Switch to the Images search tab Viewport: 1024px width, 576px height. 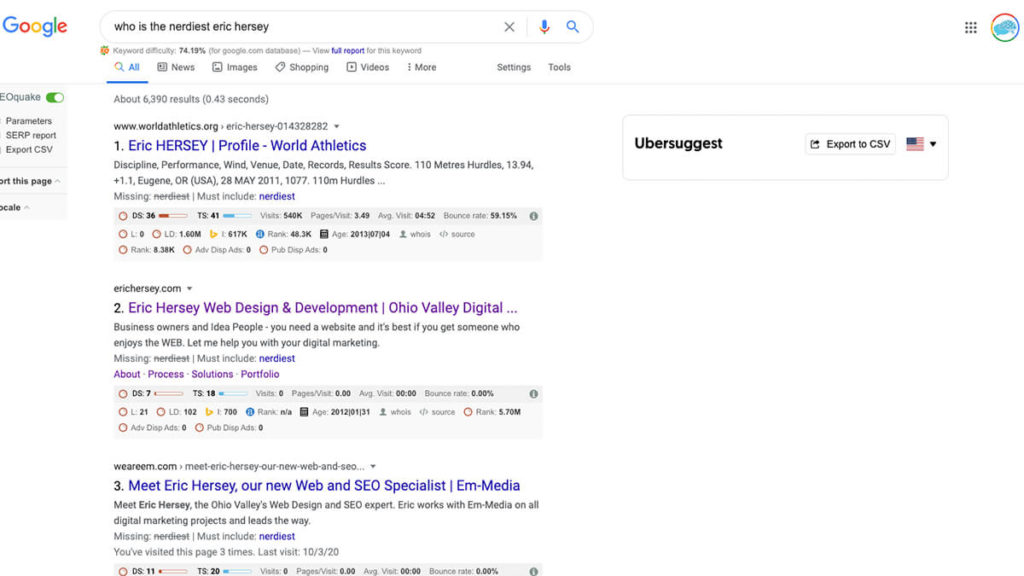(x=234, y=67)
